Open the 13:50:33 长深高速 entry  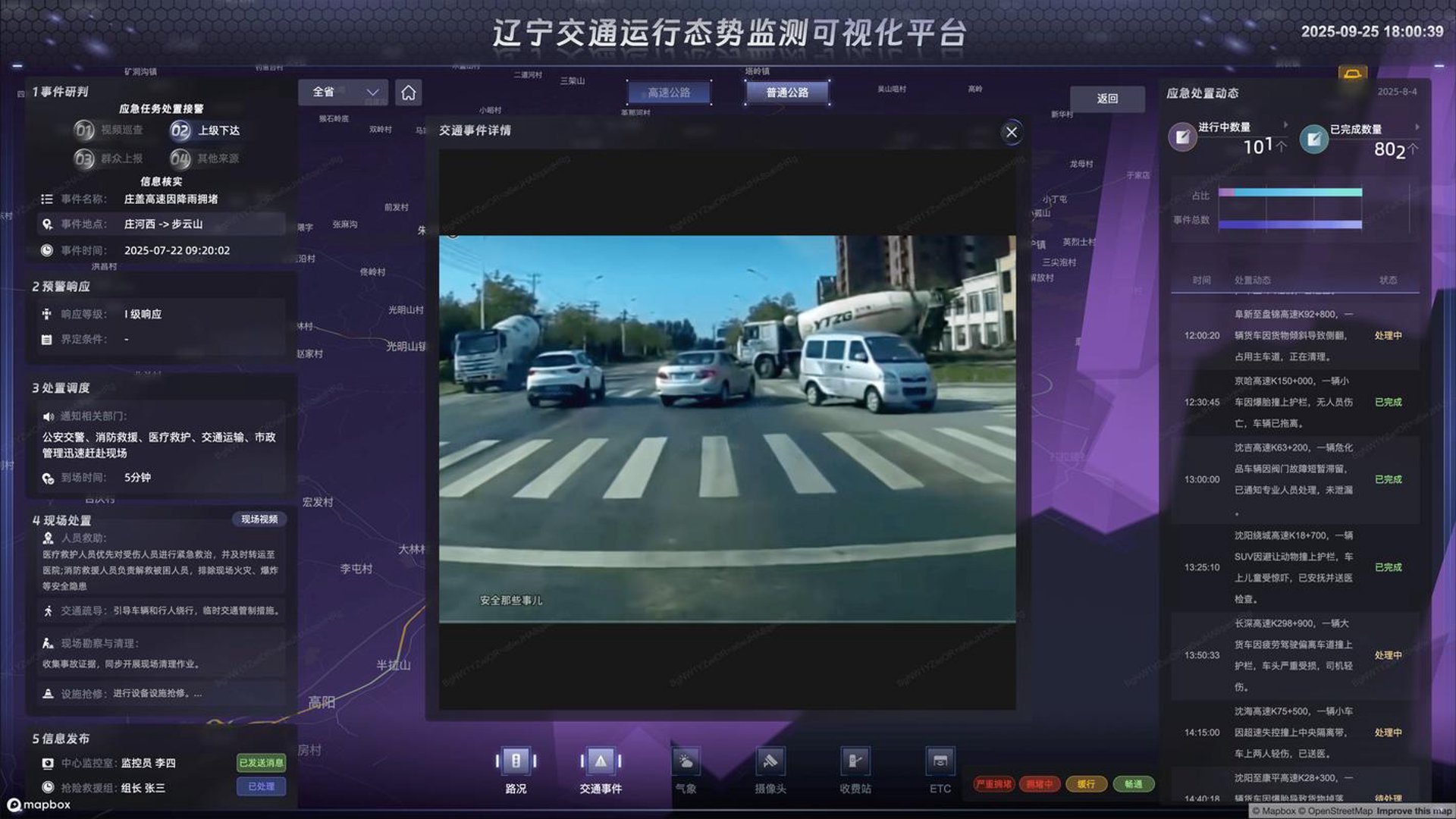pyautogui.click(x=1295, y=655)
